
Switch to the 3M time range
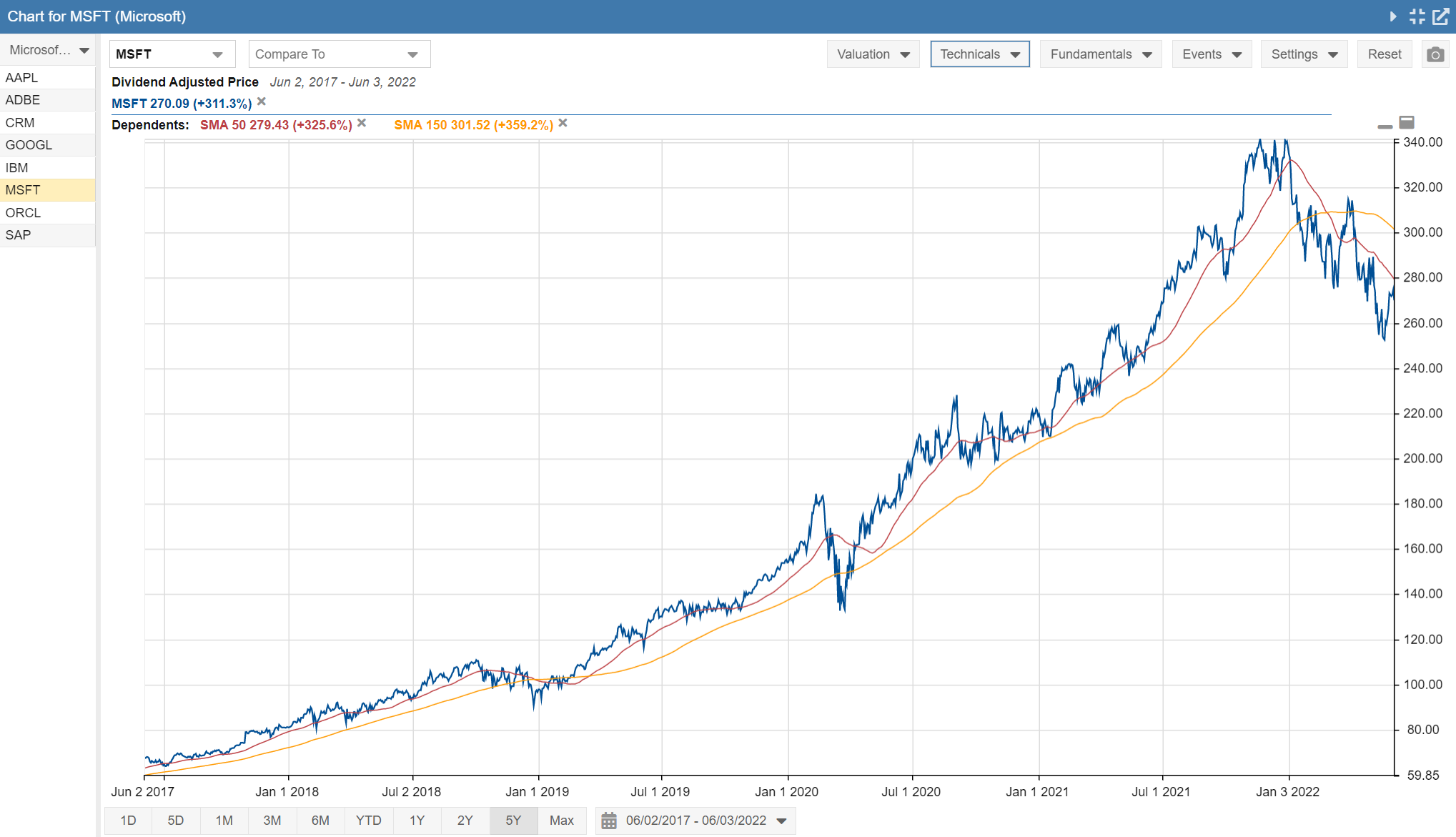pyautogui.click(x=272, y=821)
